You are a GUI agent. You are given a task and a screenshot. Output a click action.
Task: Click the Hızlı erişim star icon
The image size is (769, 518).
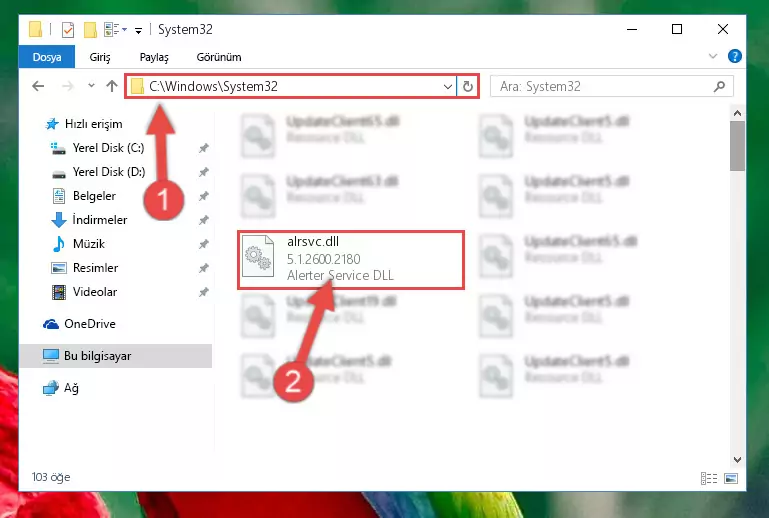pos(52,124)
